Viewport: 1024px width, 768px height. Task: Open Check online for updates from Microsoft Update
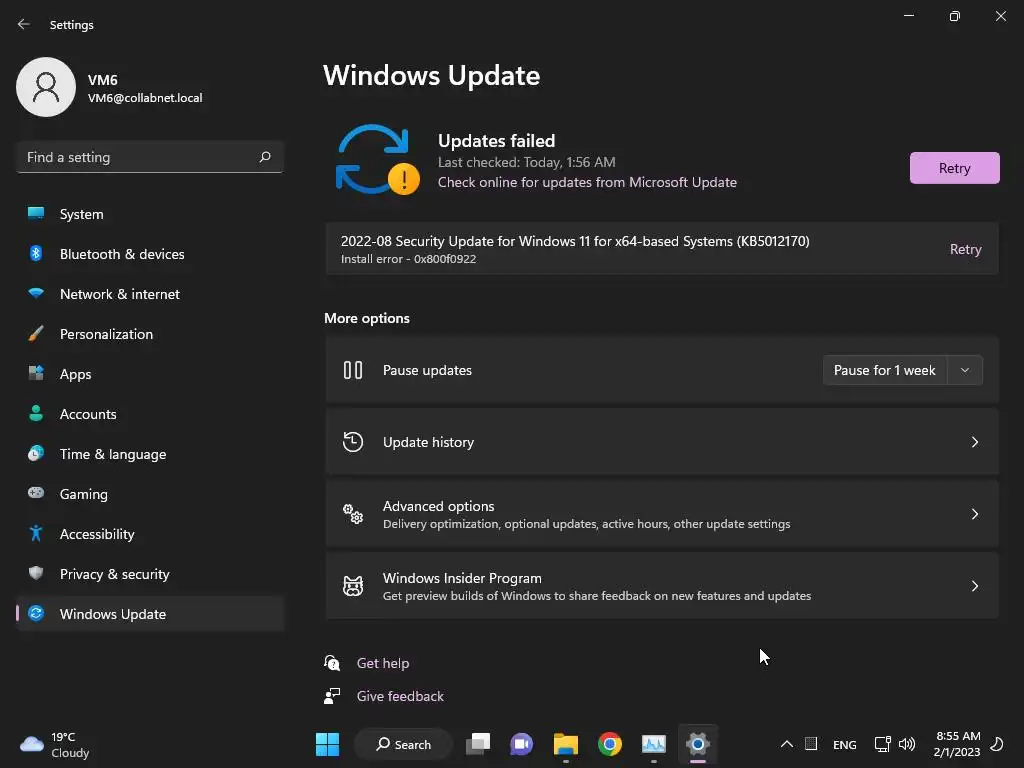587,182
